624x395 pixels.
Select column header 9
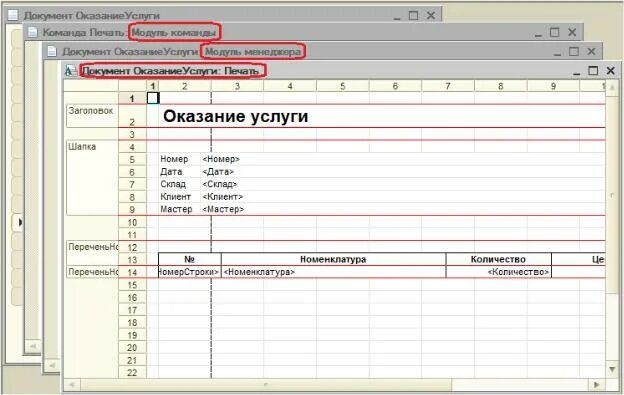[x=553, y=86]
